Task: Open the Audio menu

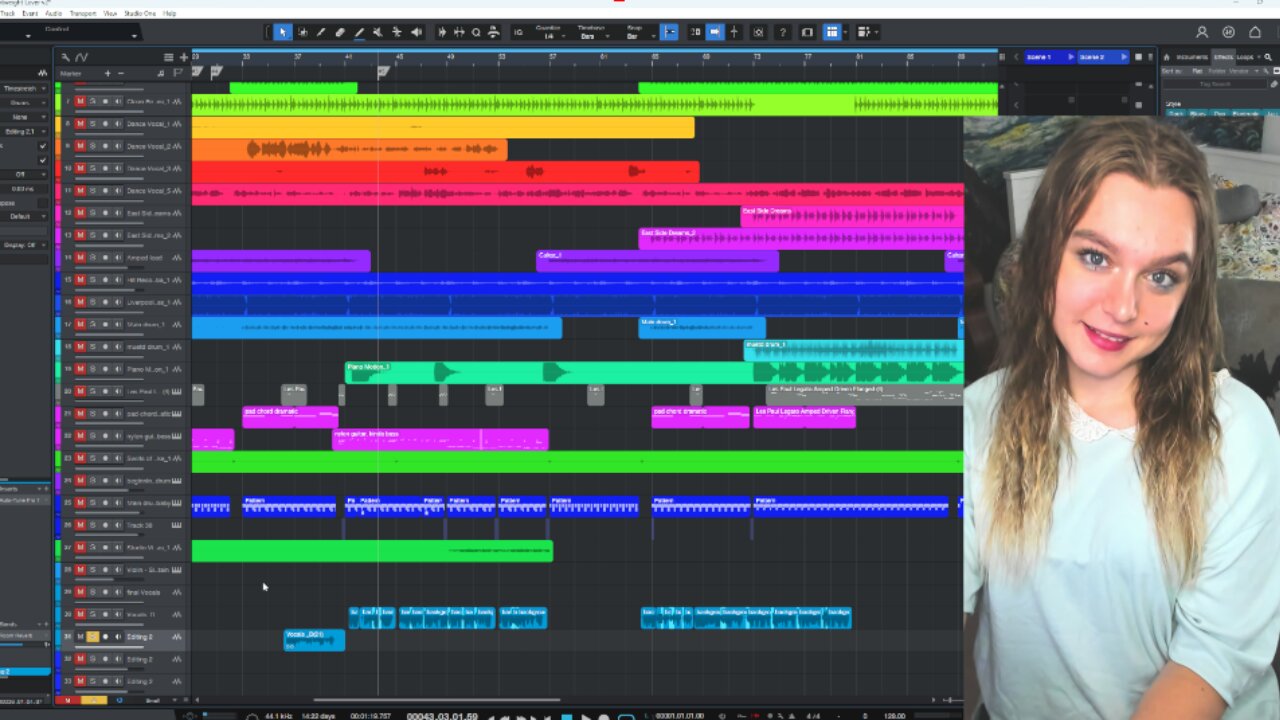Action: coord(54,13)
